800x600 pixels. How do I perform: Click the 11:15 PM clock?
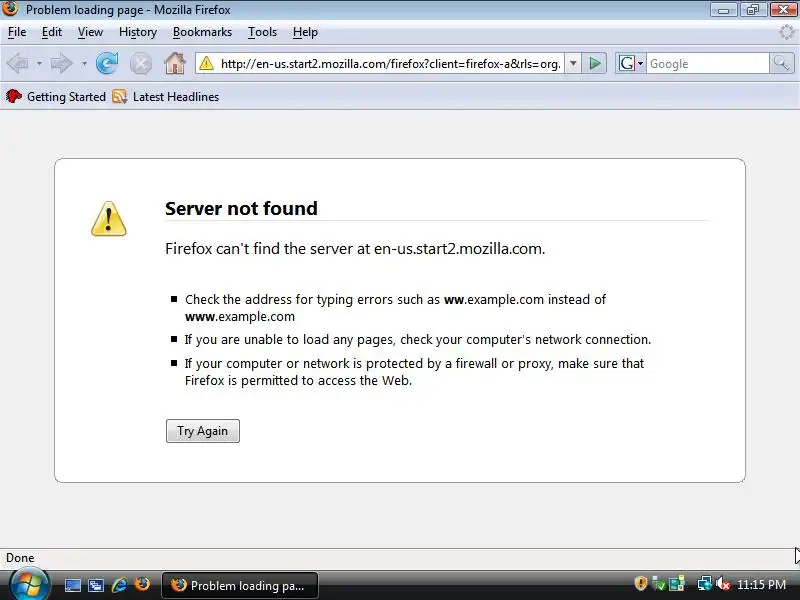point(761,585)
